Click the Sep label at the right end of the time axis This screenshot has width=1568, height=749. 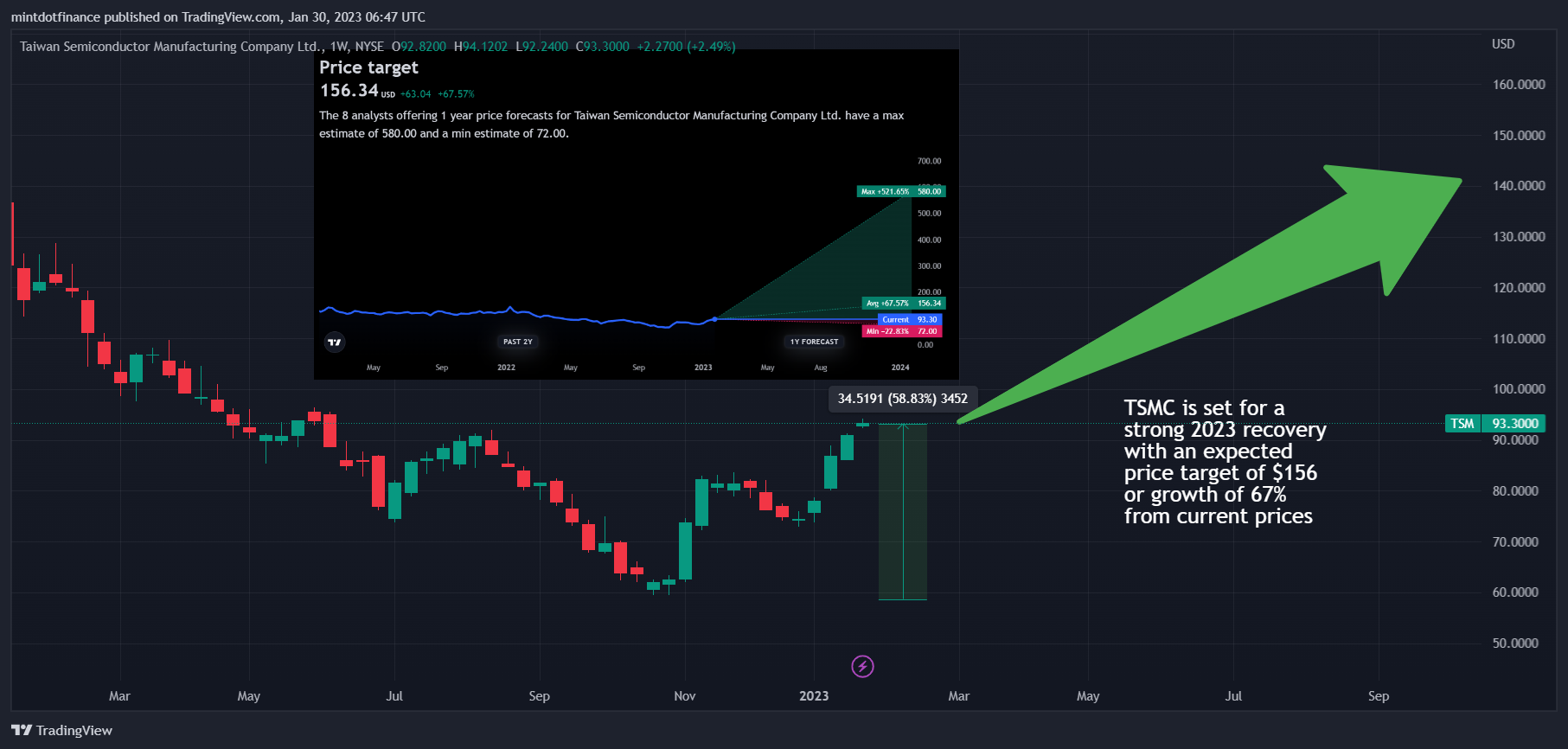(x=1379, y=696)
